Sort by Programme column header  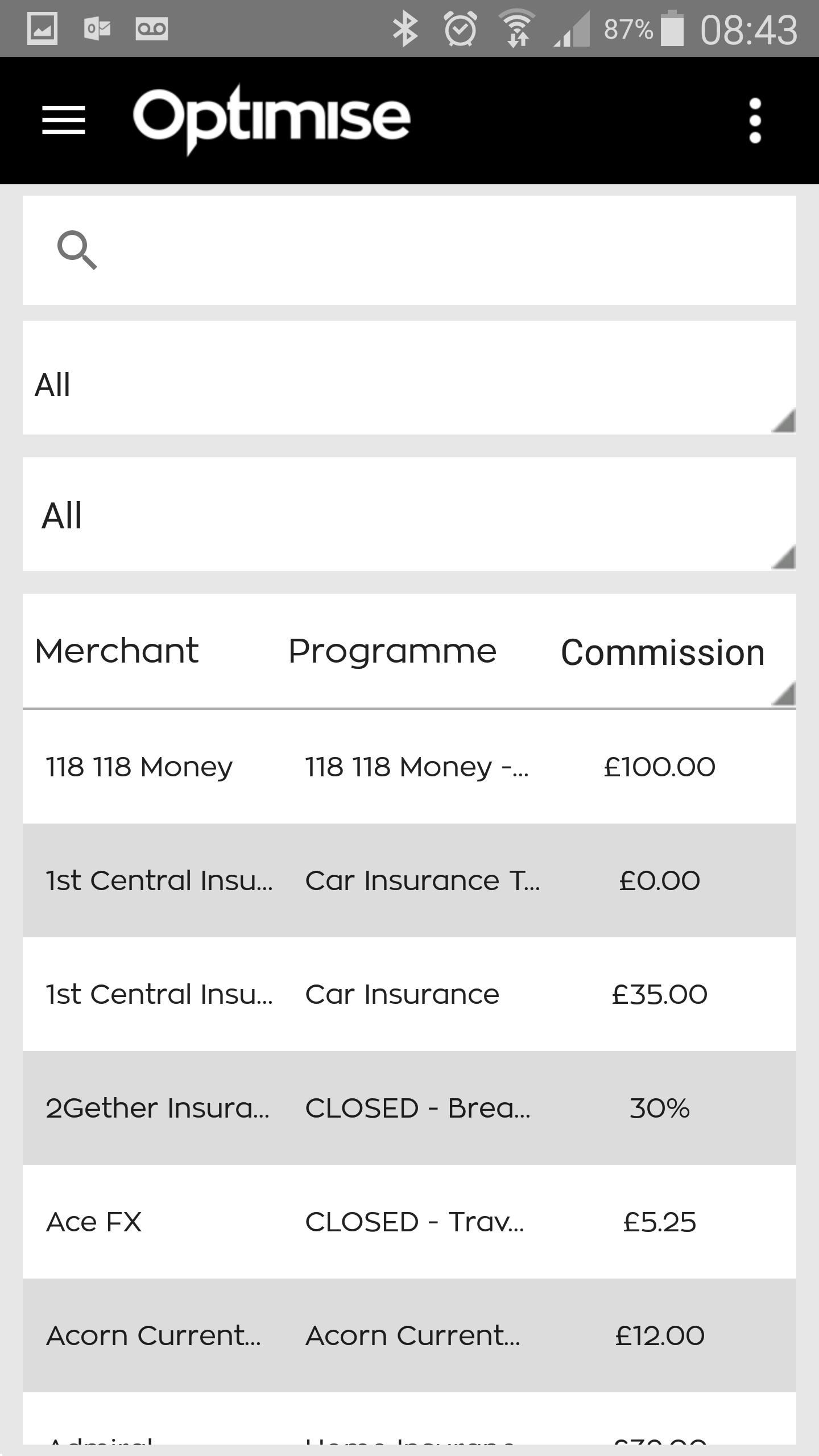392,651
